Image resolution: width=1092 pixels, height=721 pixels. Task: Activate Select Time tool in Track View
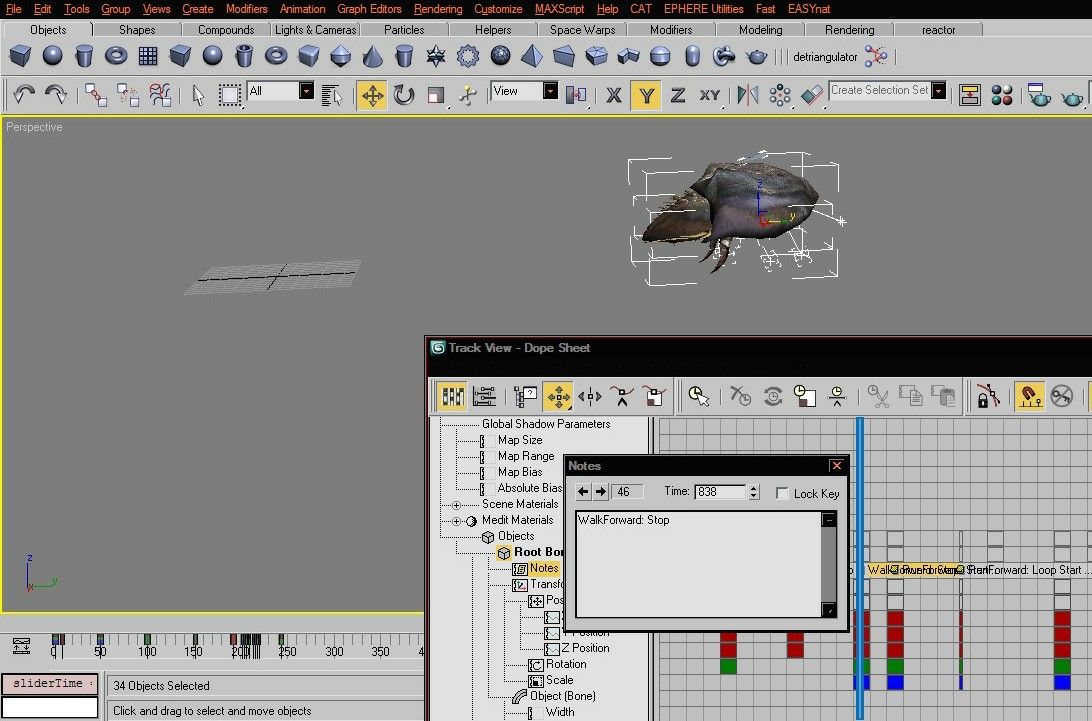coord(699,396)
